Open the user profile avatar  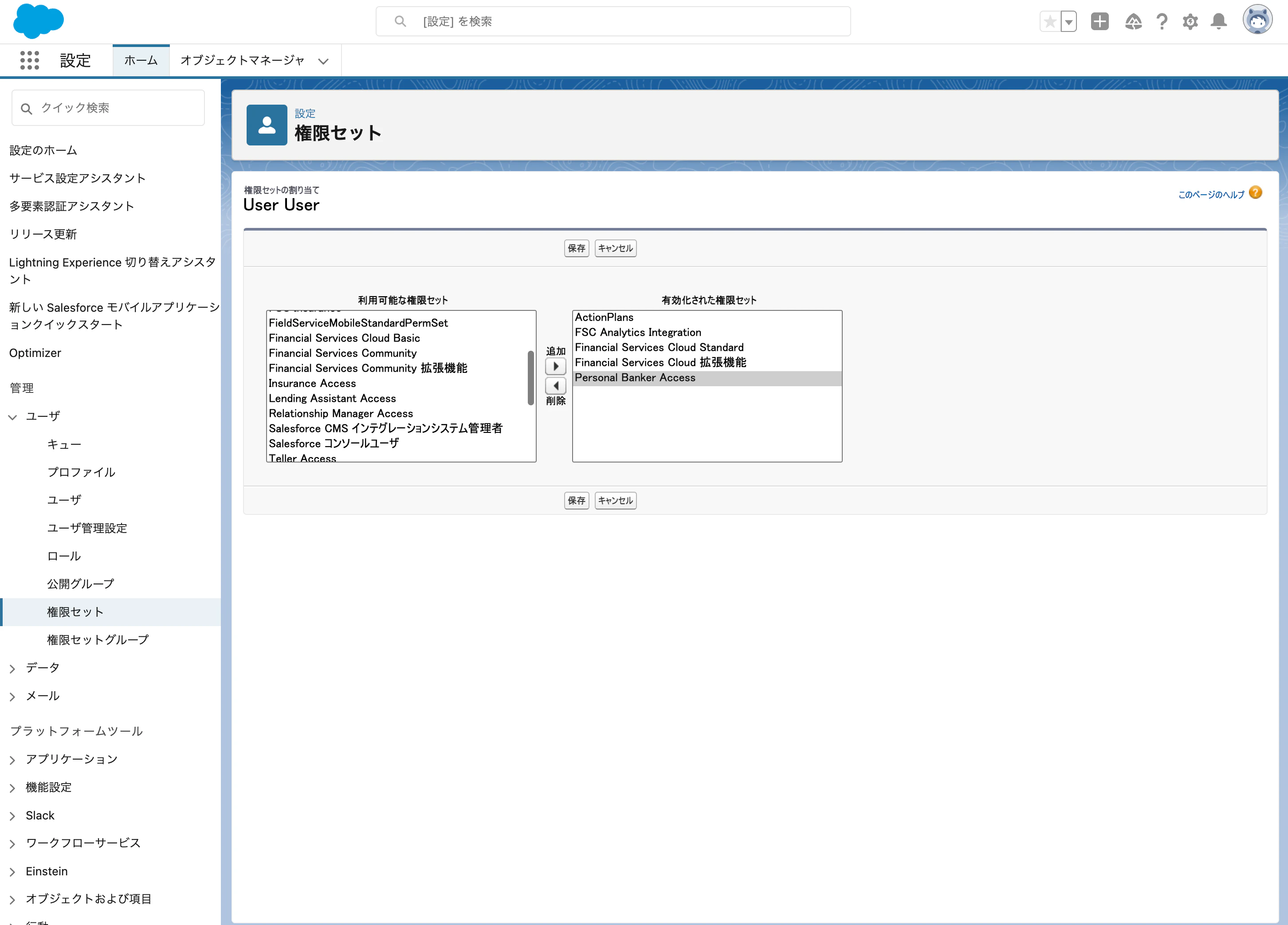[1257, 20]
